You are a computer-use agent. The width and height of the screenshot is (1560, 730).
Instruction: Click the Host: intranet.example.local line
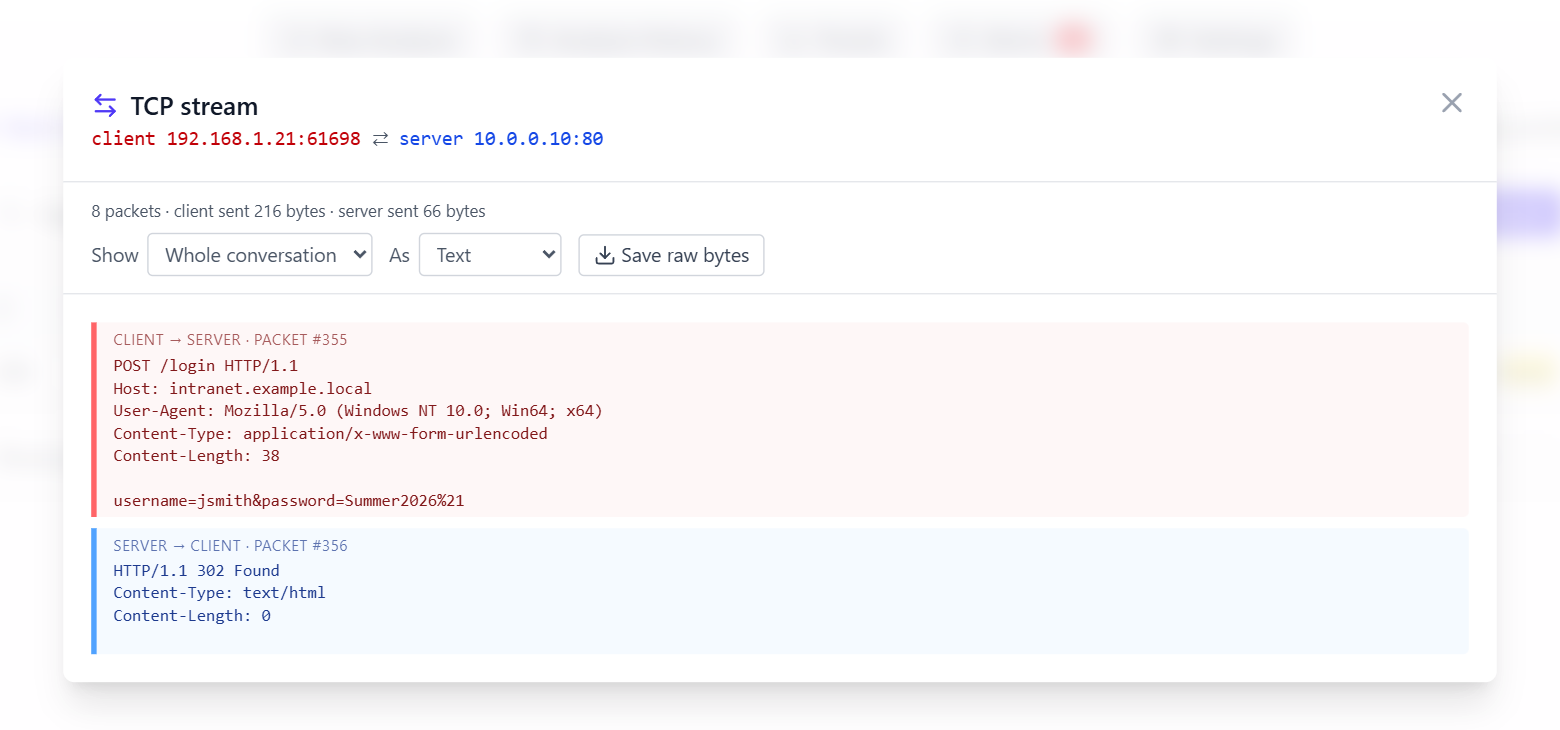coord(242,388)
